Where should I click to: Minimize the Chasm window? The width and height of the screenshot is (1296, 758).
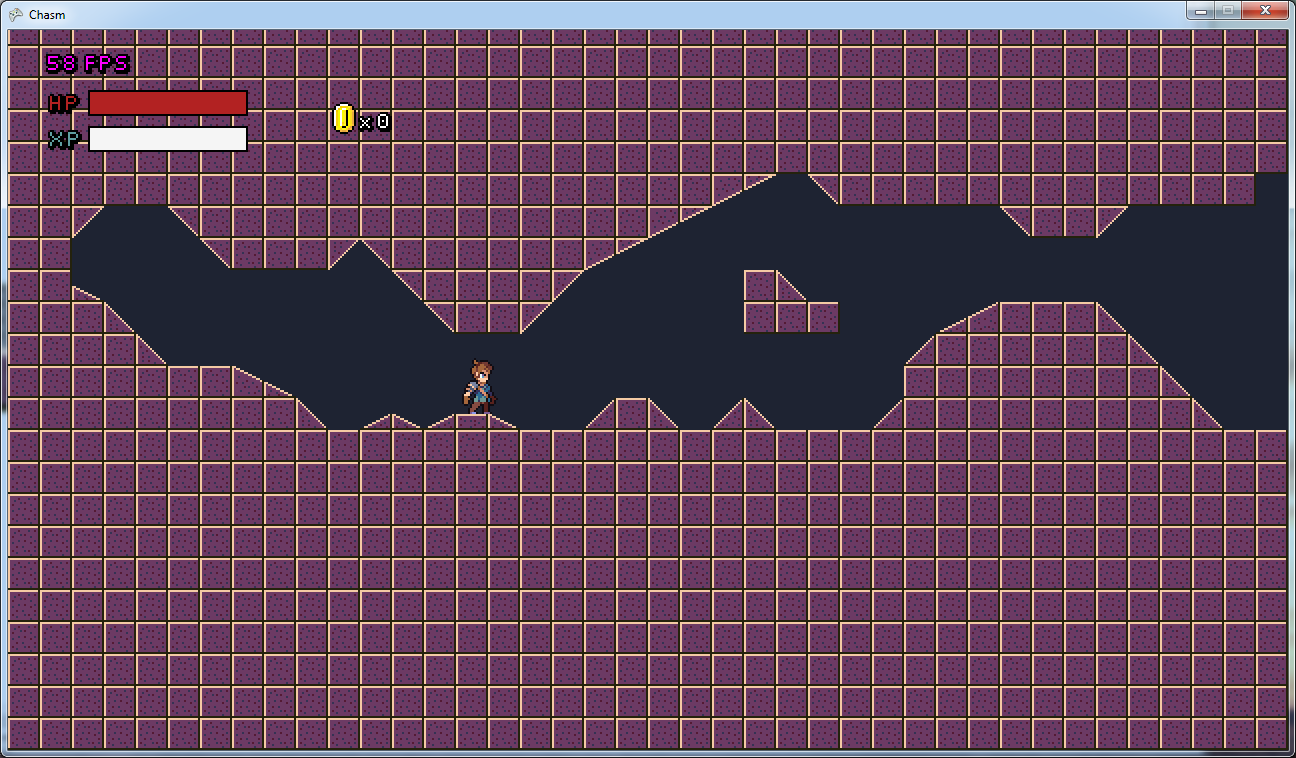pos(1201,10)
